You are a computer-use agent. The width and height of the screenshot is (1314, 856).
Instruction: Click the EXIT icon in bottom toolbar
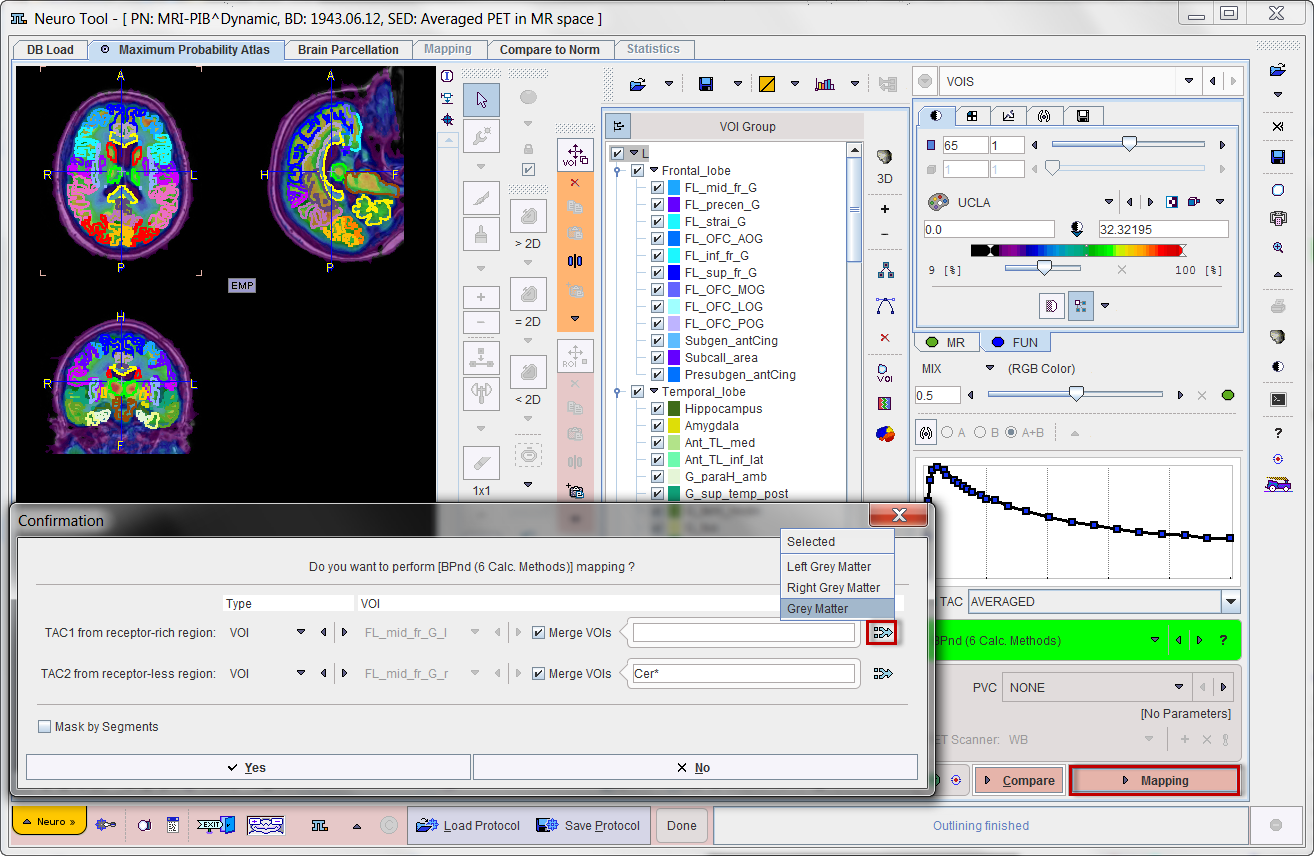[215, 825]
